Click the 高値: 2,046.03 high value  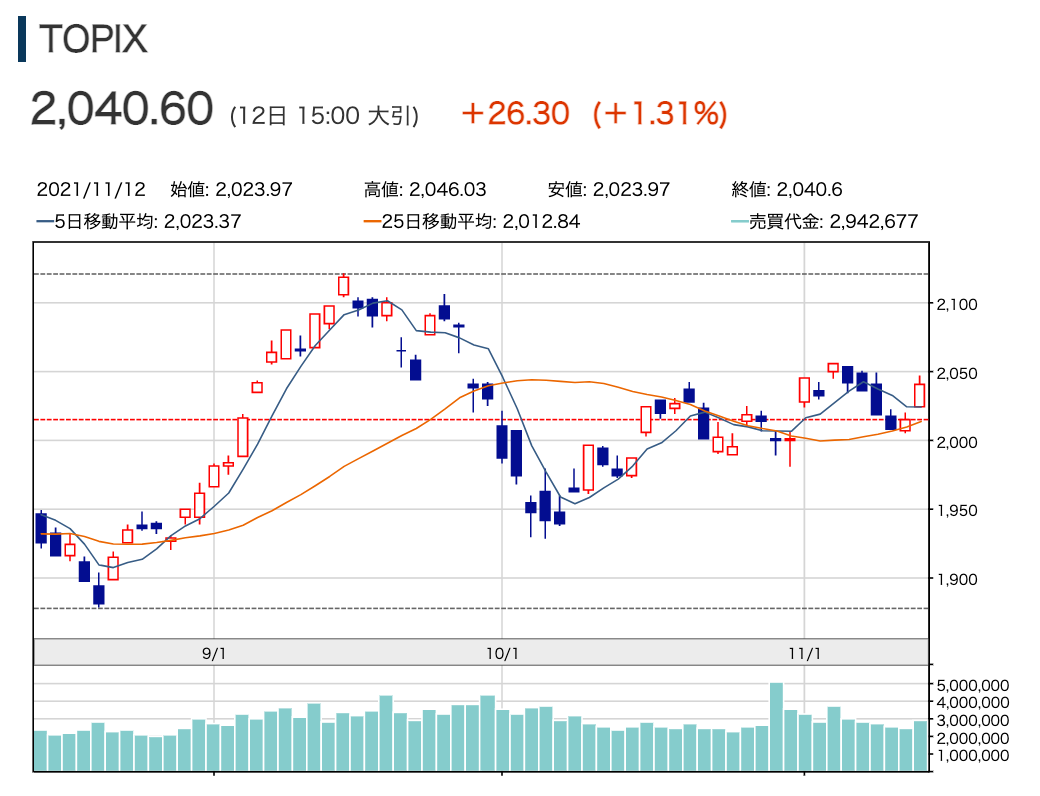[425, 190]
